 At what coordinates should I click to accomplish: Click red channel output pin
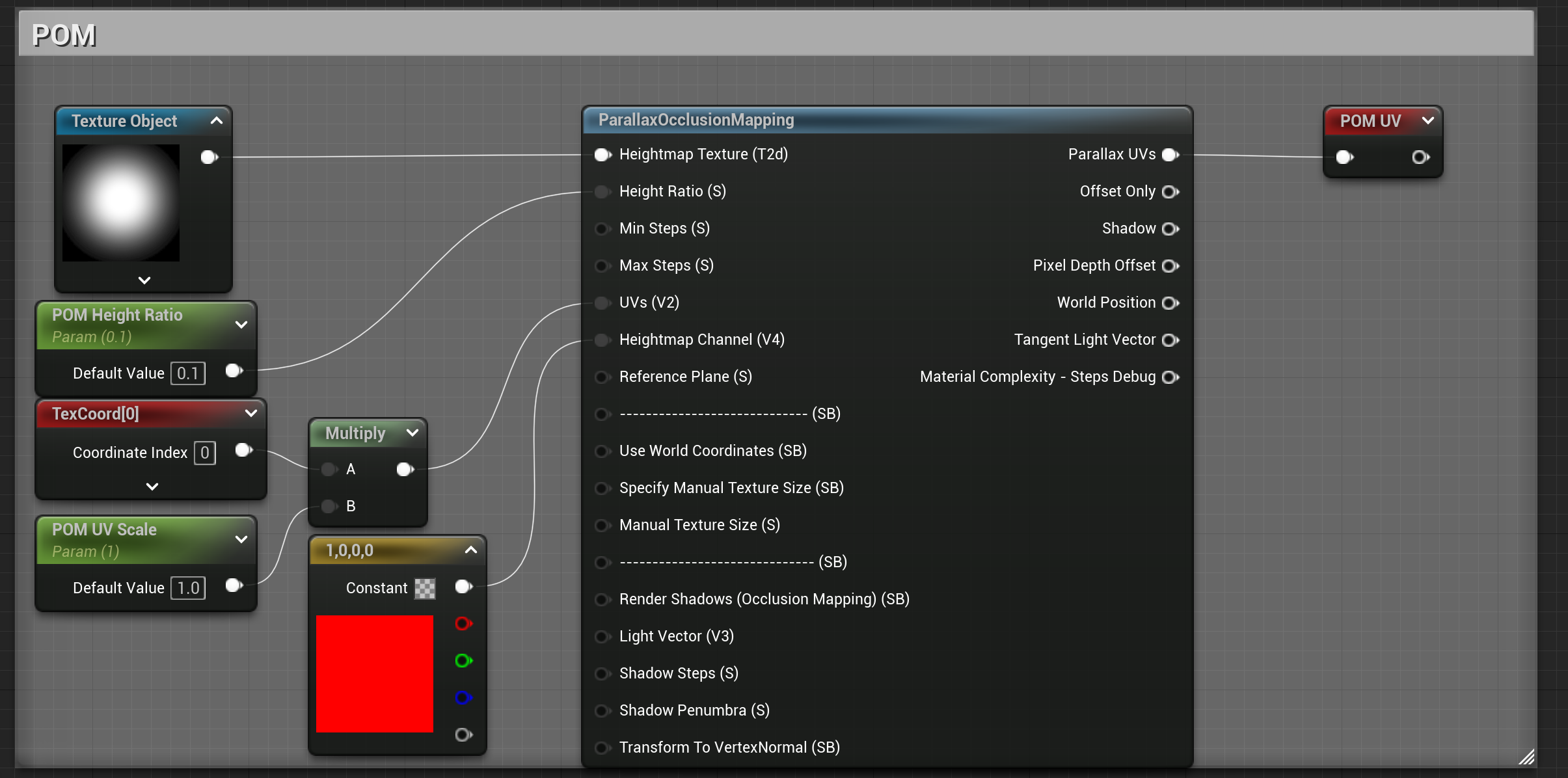[463, 624]
